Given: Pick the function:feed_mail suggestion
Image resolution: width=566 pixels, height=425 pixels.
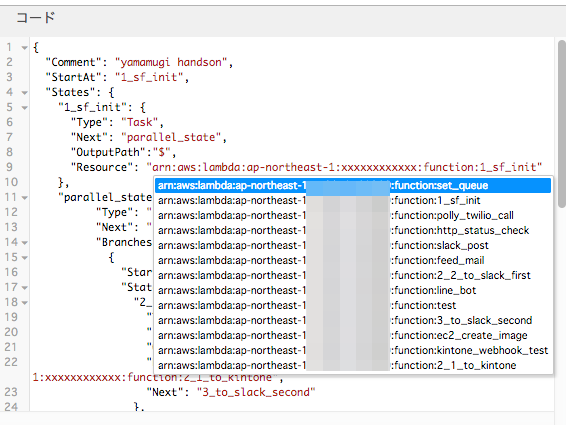Looking at the screenshot, I should [353, 260].
